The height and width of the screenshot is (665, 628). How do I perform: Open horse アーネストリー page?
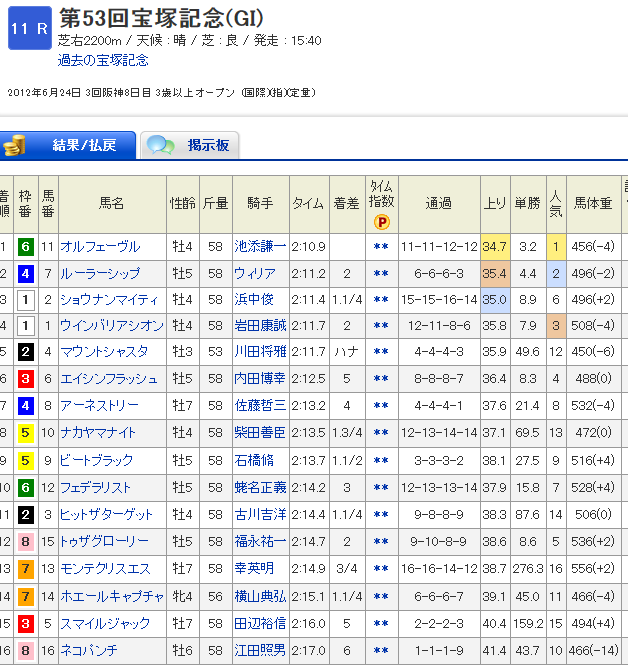tap(99, 405)
